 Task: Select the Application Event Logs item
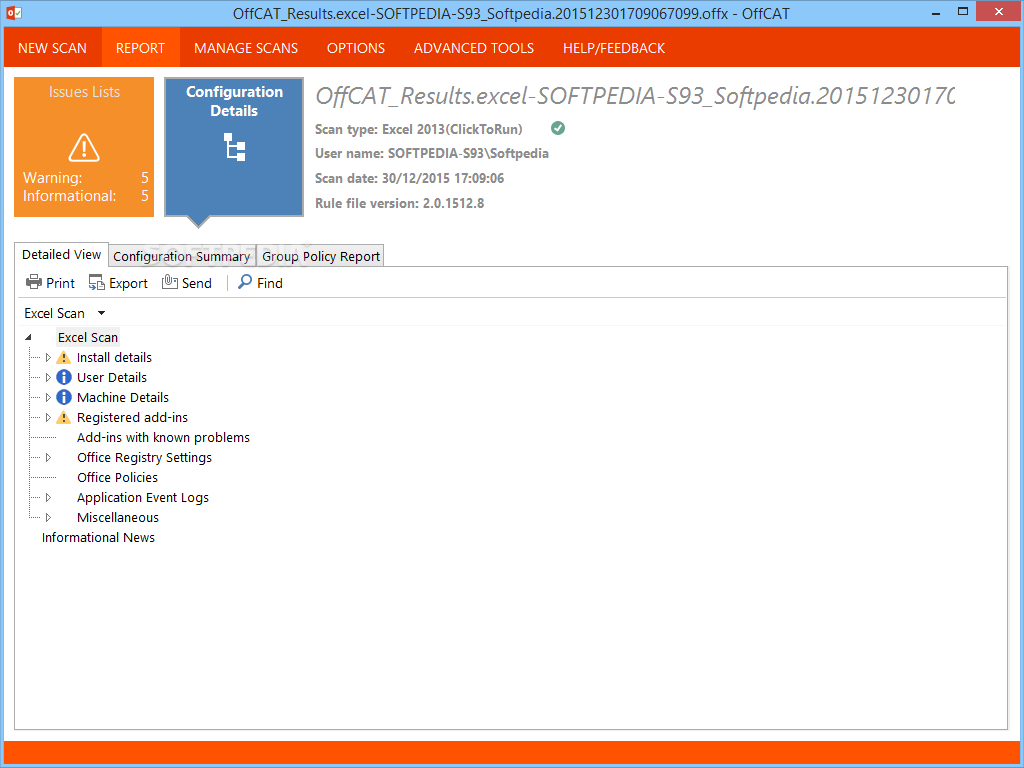pyautogui.click(x=143, y=498)
